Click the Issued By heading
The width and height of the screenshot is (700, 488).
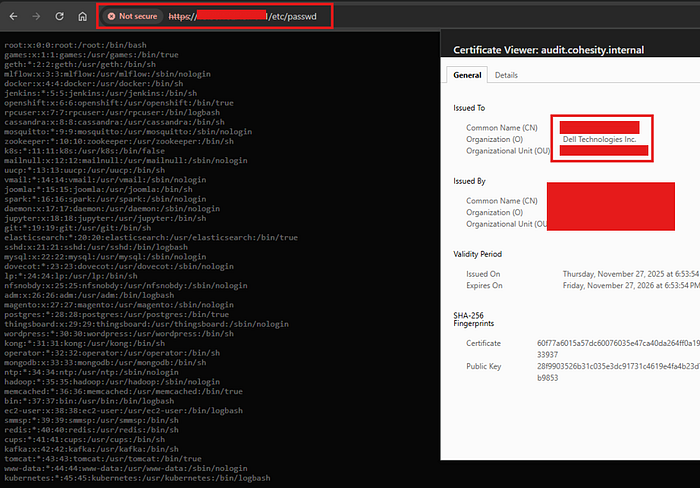point(469,181)
